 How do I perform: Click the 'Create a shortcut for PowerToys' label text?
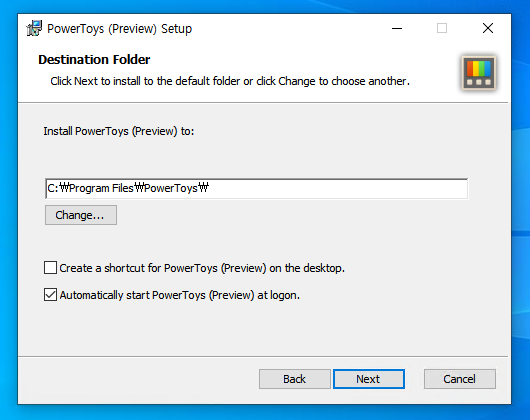202,268
